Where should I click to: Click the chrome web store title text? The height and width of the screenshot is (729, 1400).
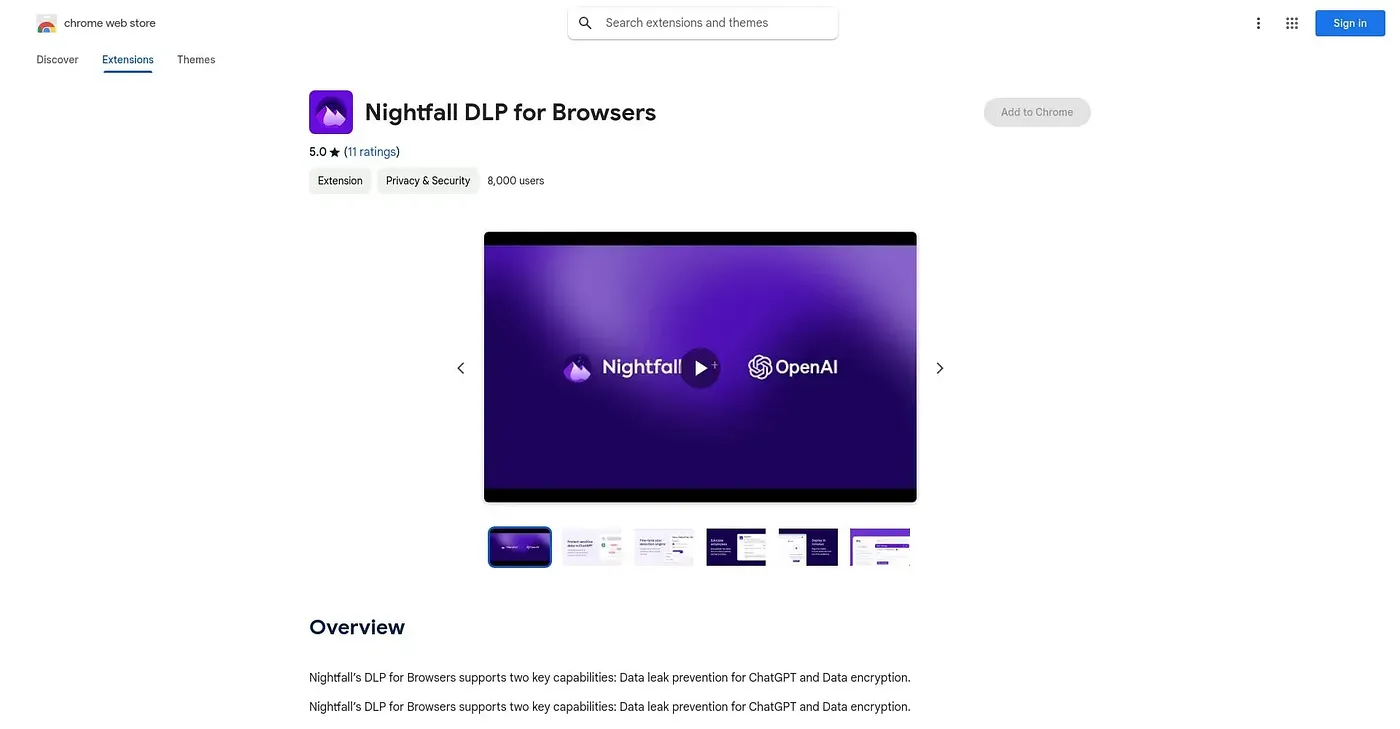(x=110, y=23)
